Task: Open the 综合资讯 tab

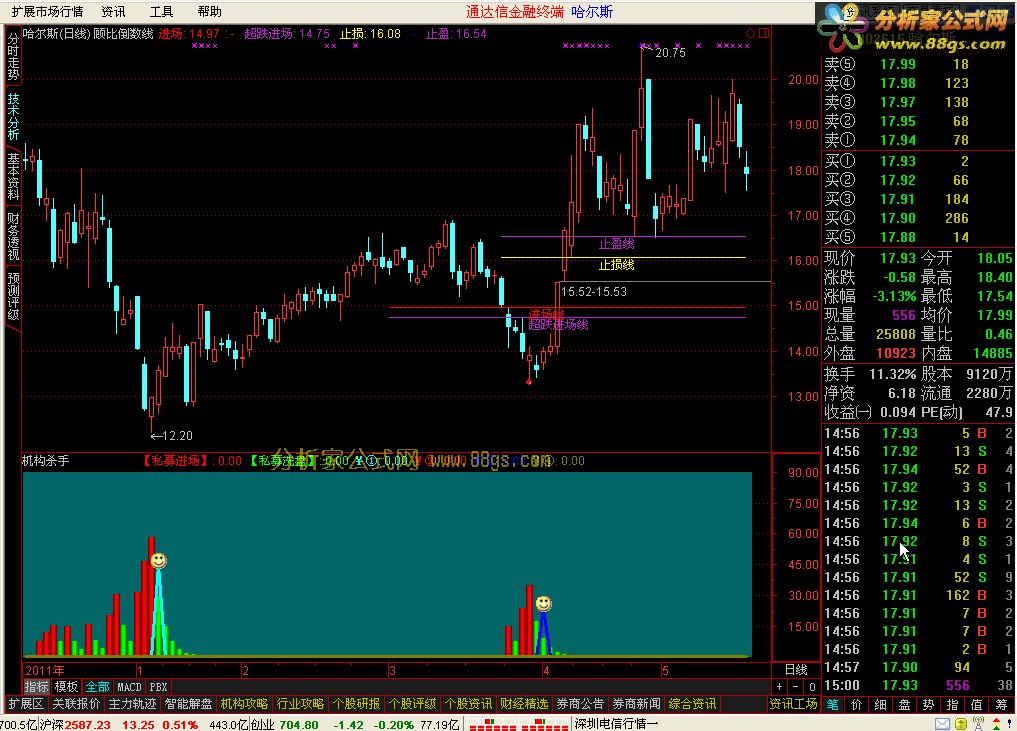Action: 692,704
